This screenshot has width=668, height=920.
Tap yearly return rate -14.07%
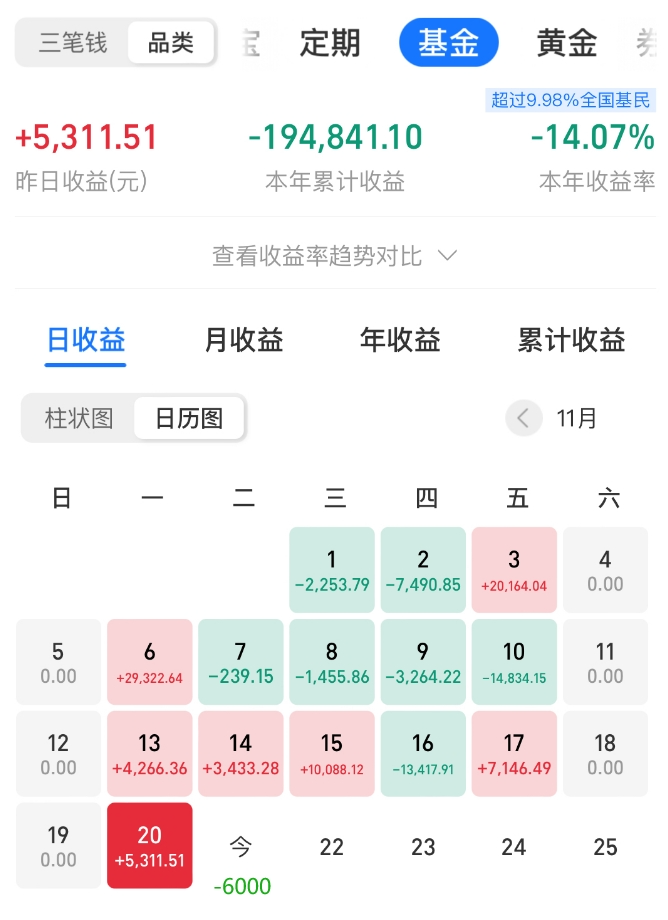[592, 137]
